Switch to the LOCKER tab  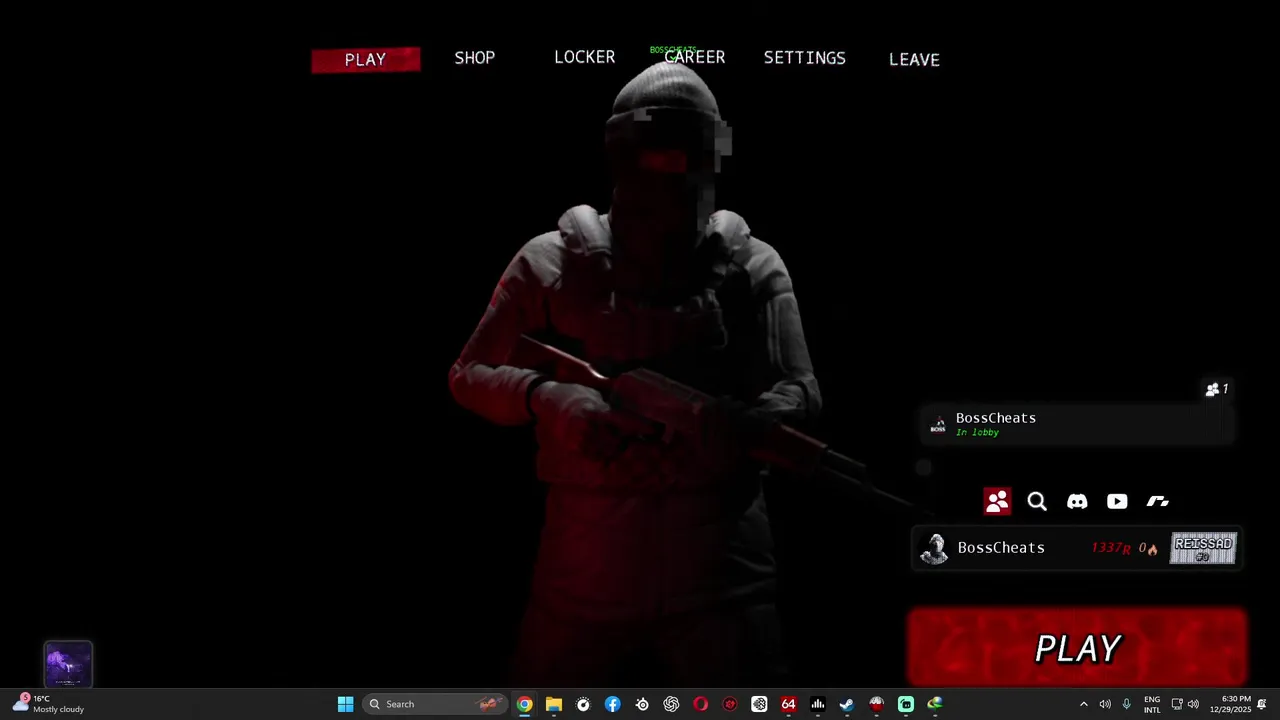coord(585,57)
